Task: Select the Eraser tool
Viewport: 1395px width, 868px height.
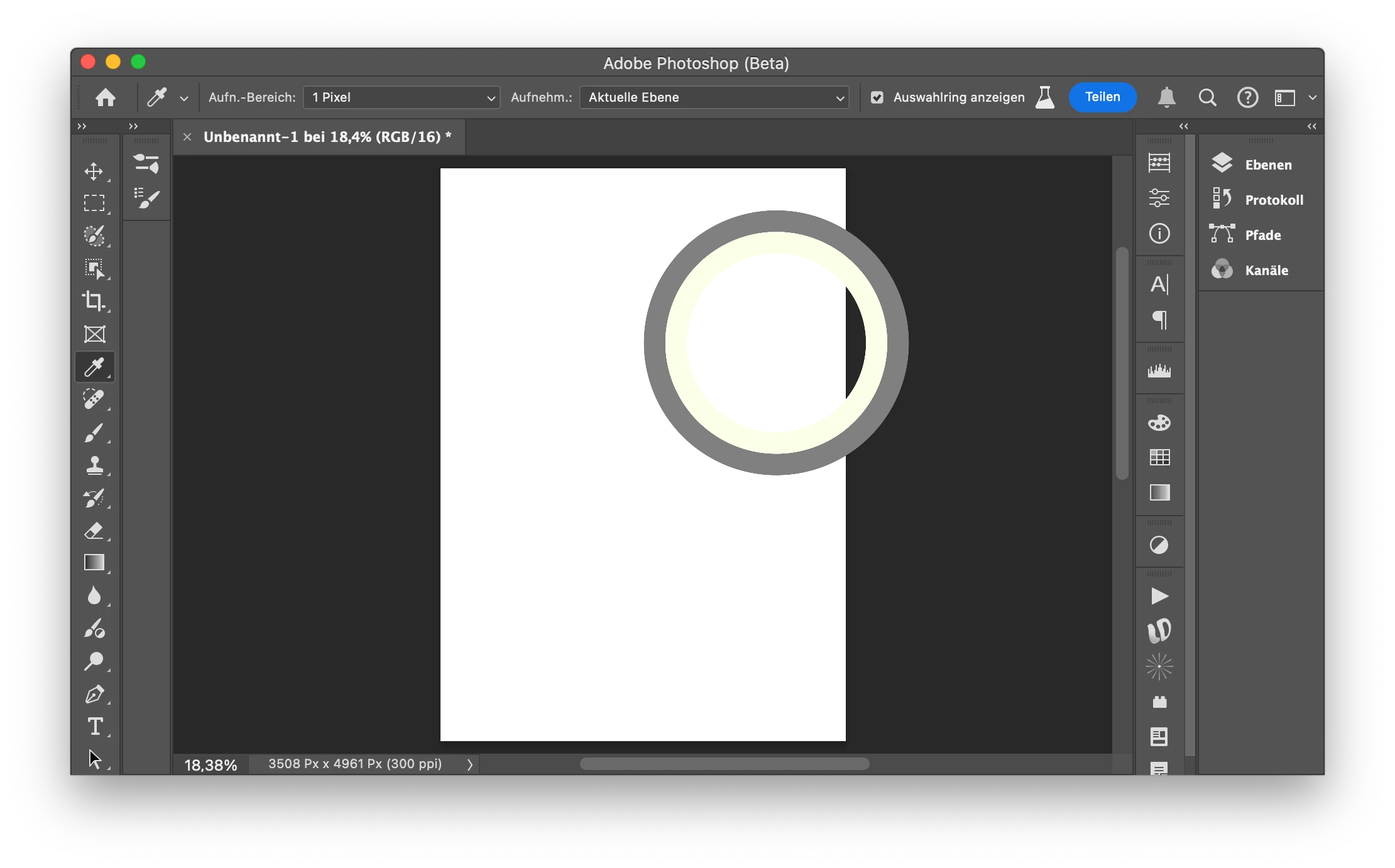Action: pyautogui.click(x=94, y=531)
